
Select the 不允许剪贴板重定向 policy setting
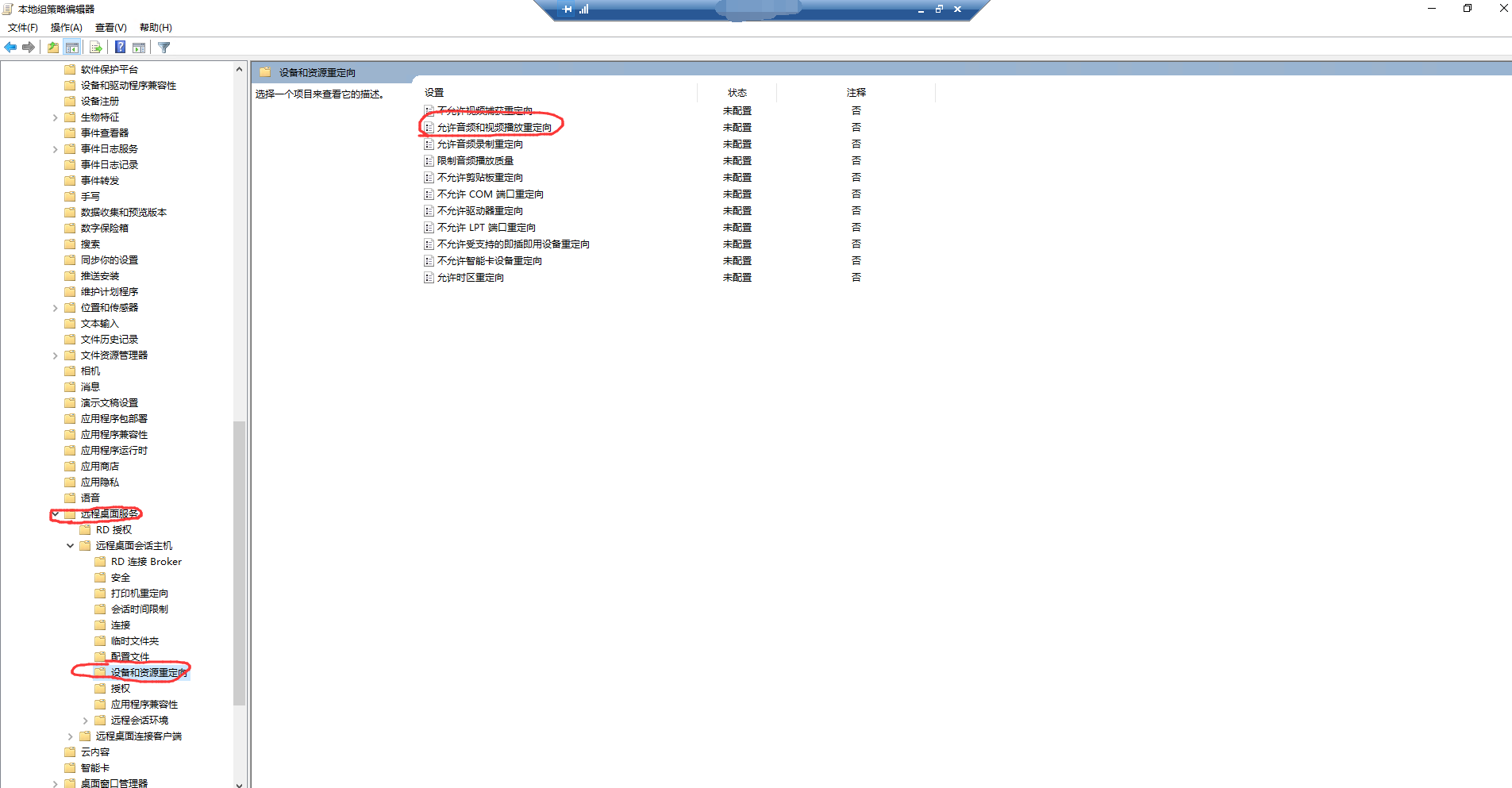(479, 178)
